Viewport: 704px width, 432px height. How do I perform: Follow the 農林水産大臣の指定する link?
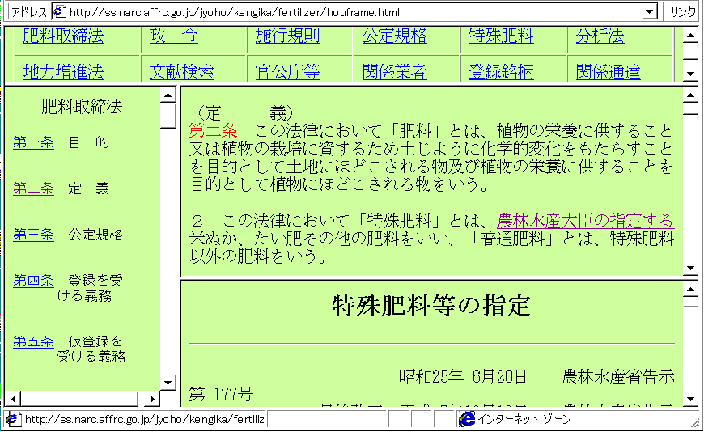[x=586, y=220]
